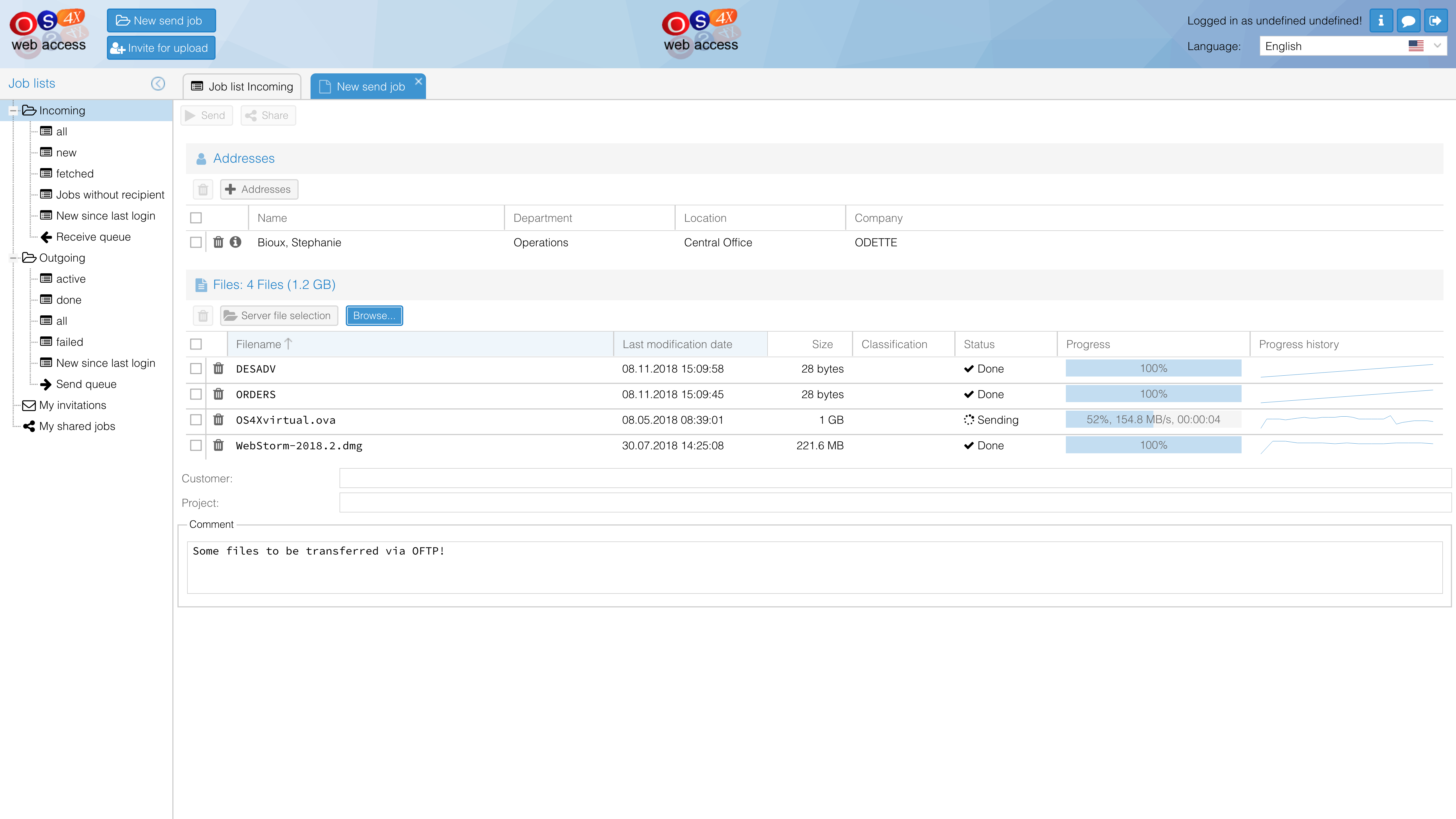This screenshot has width=1456, height=819.
Task: Open Server file selection
Action: click(279, 315)
